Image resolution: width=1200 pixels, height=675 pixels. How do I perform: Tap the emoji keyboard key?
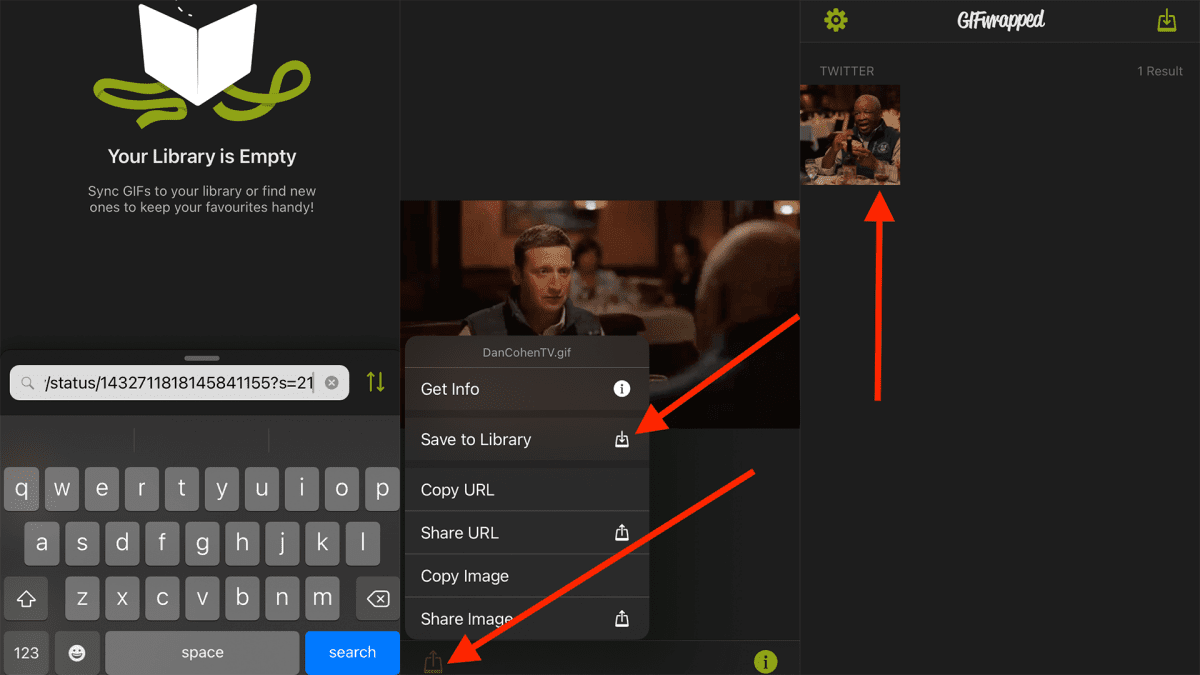click(x=77, y=652)
